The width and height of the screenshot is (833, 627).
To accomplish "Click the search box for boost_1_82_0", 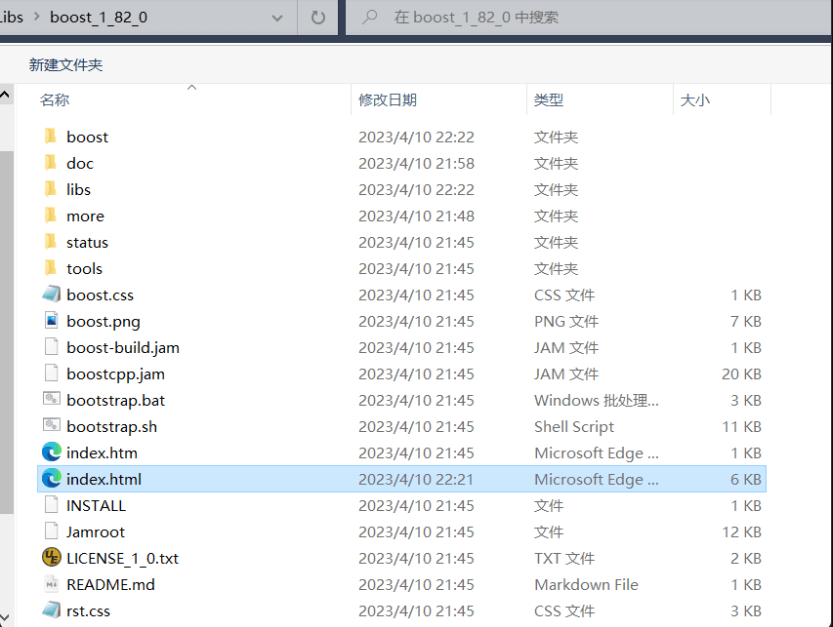I will (x=587, y=18).
